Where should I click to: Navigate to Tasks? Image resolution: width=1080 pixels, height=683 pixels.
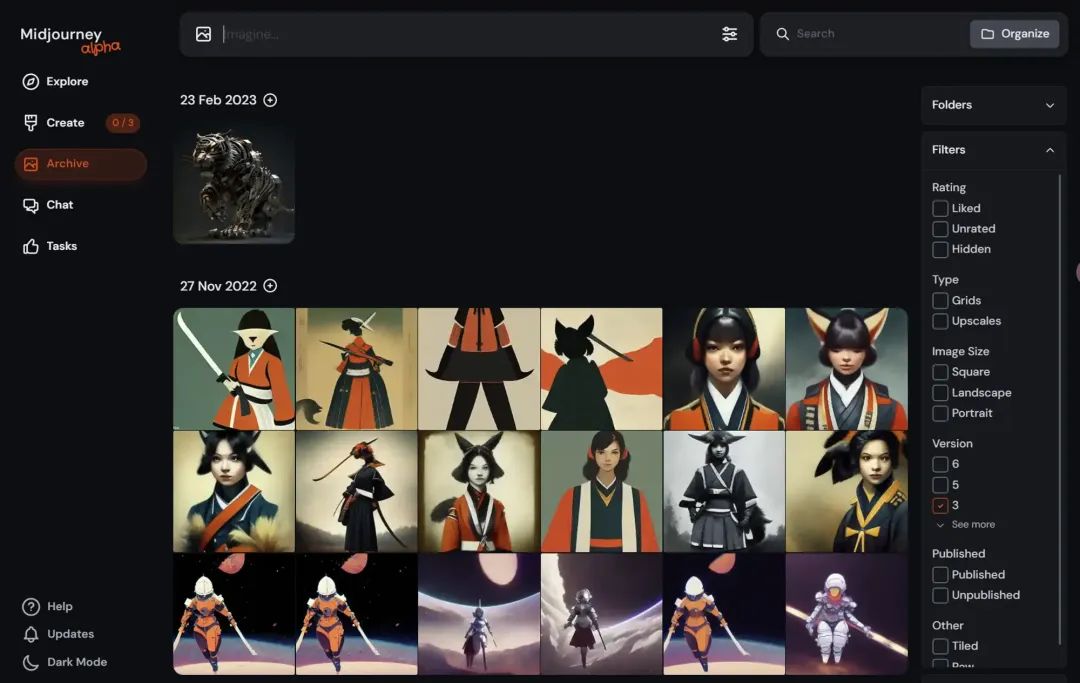coord(61,246)
